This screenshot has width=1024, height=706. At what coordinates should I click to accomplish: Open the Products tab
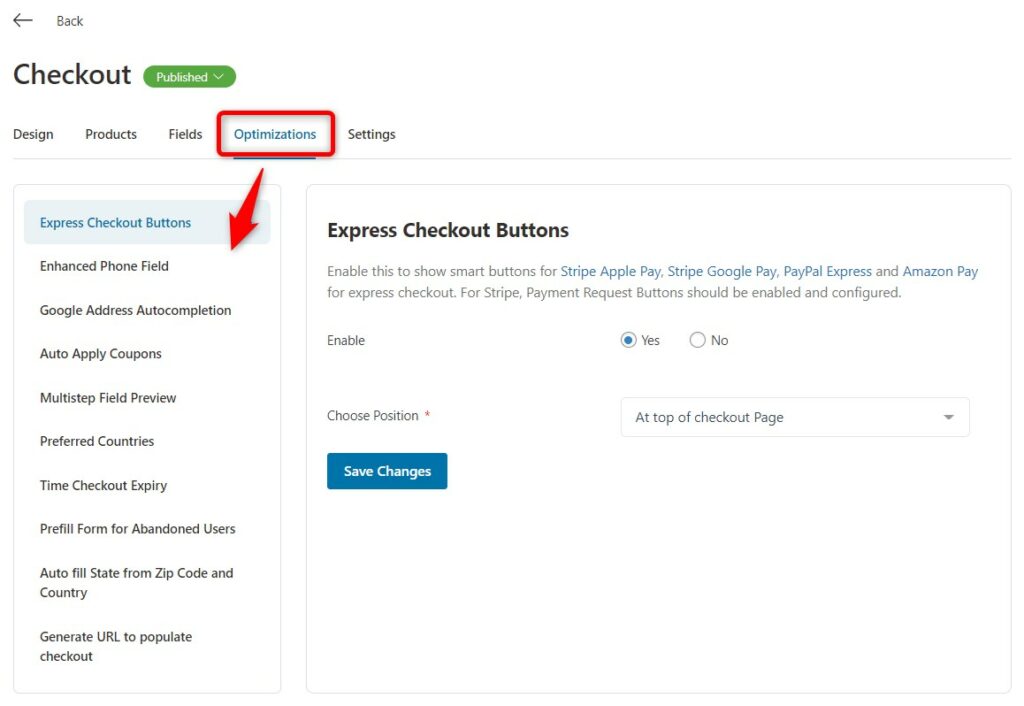pyautogui.click(x=111, y=134)
